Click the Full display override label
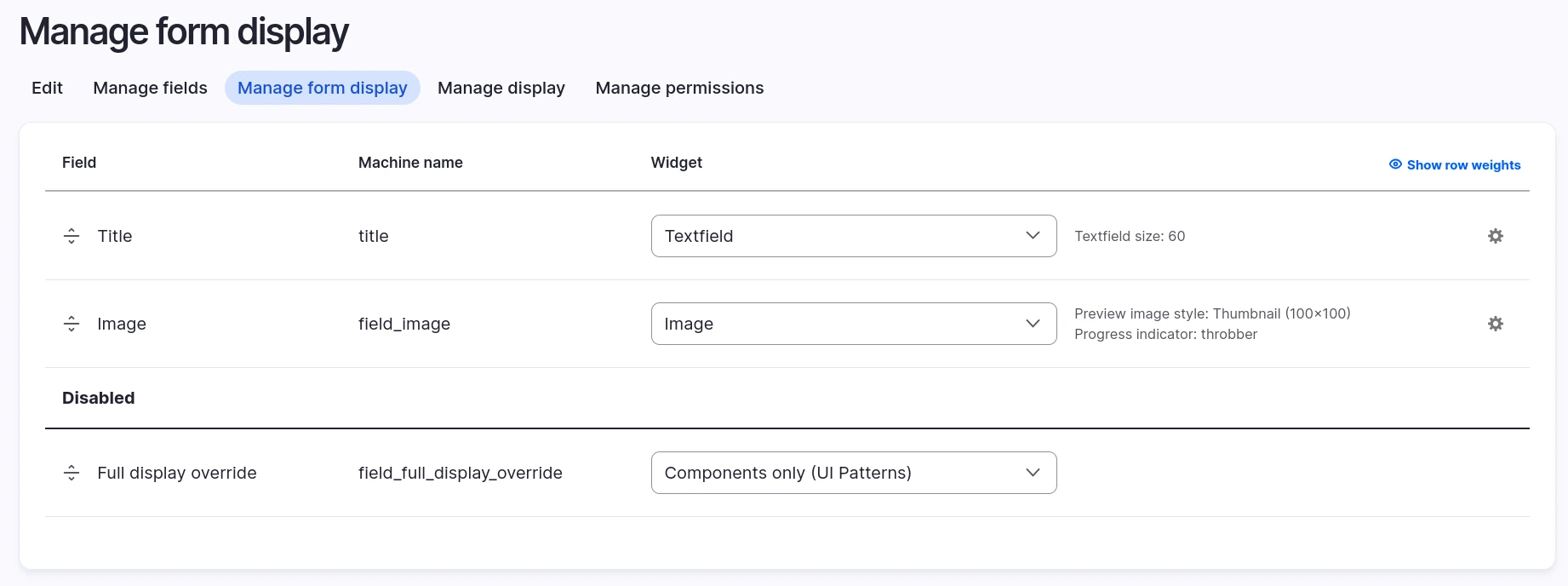 [x=177, y=473]
